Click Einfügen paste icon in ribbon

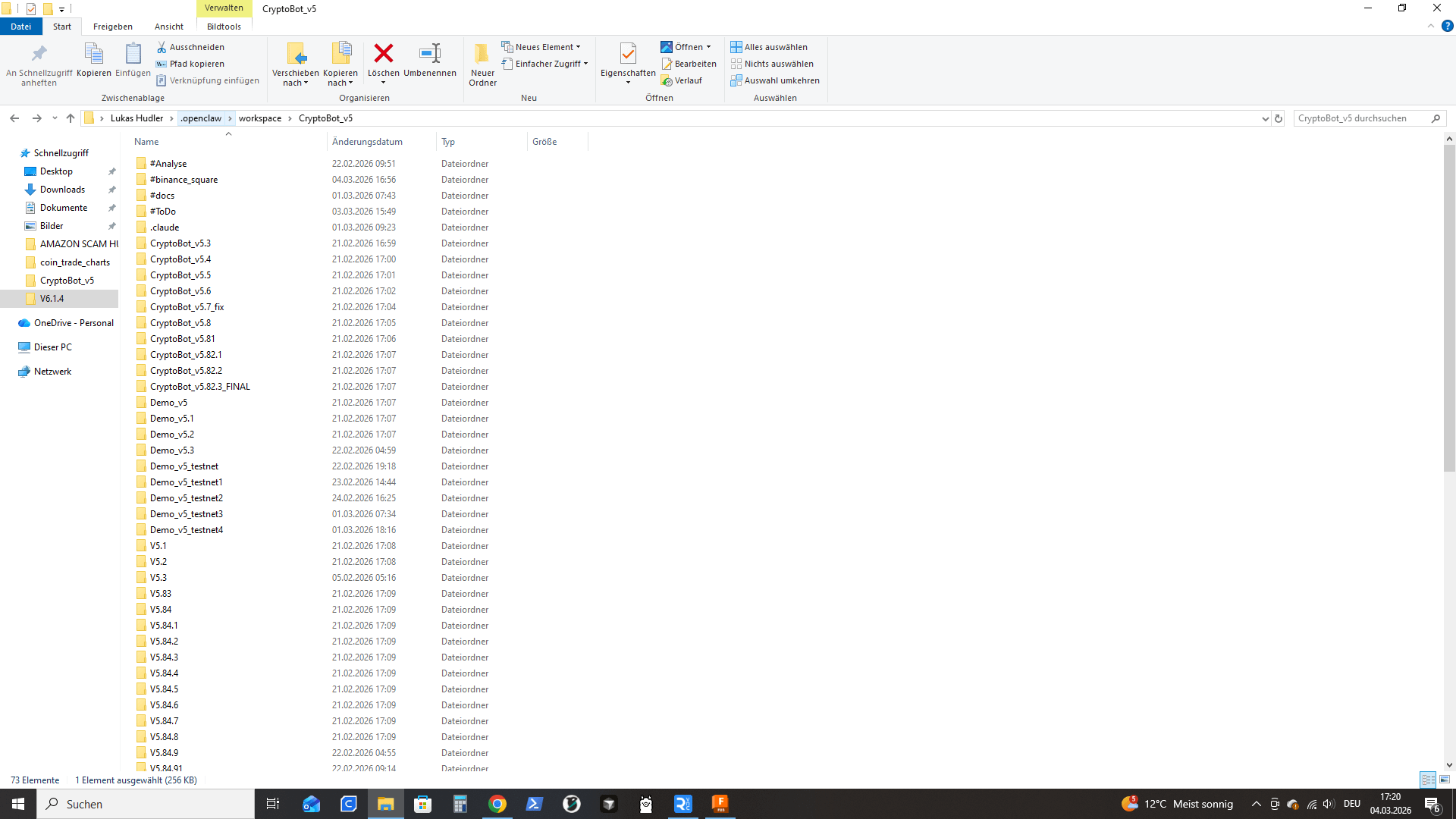click(x=133, y=54)
